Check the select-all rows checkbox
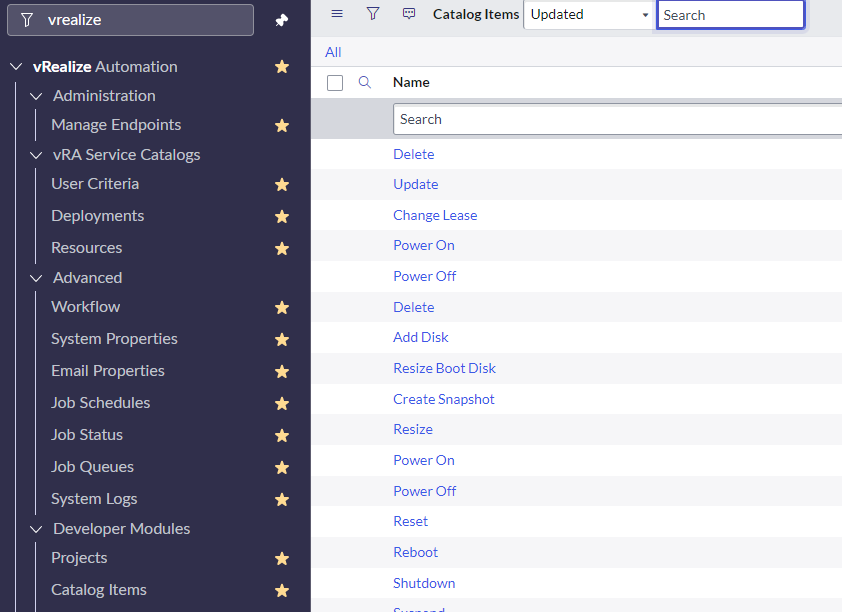Screen dimensions: 842x612 (x=335, y=83)
